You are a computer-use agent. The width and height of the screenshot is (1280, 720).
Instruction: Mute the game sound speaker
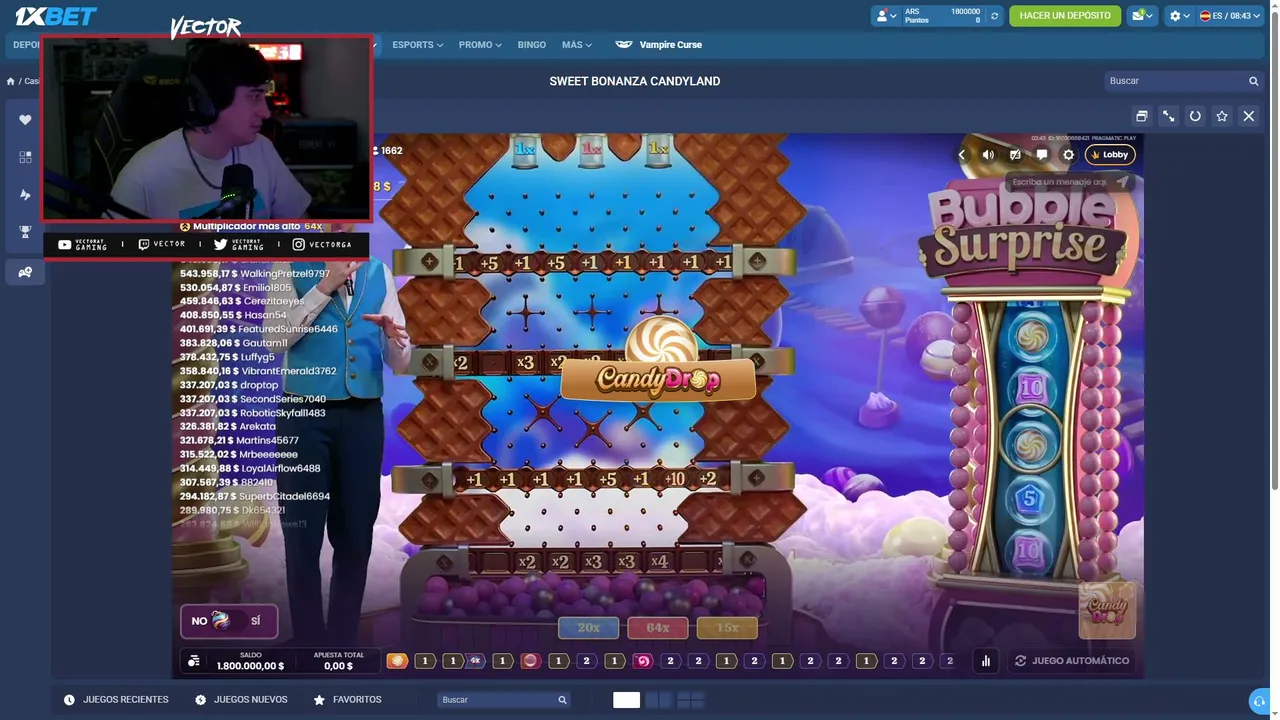988,155
